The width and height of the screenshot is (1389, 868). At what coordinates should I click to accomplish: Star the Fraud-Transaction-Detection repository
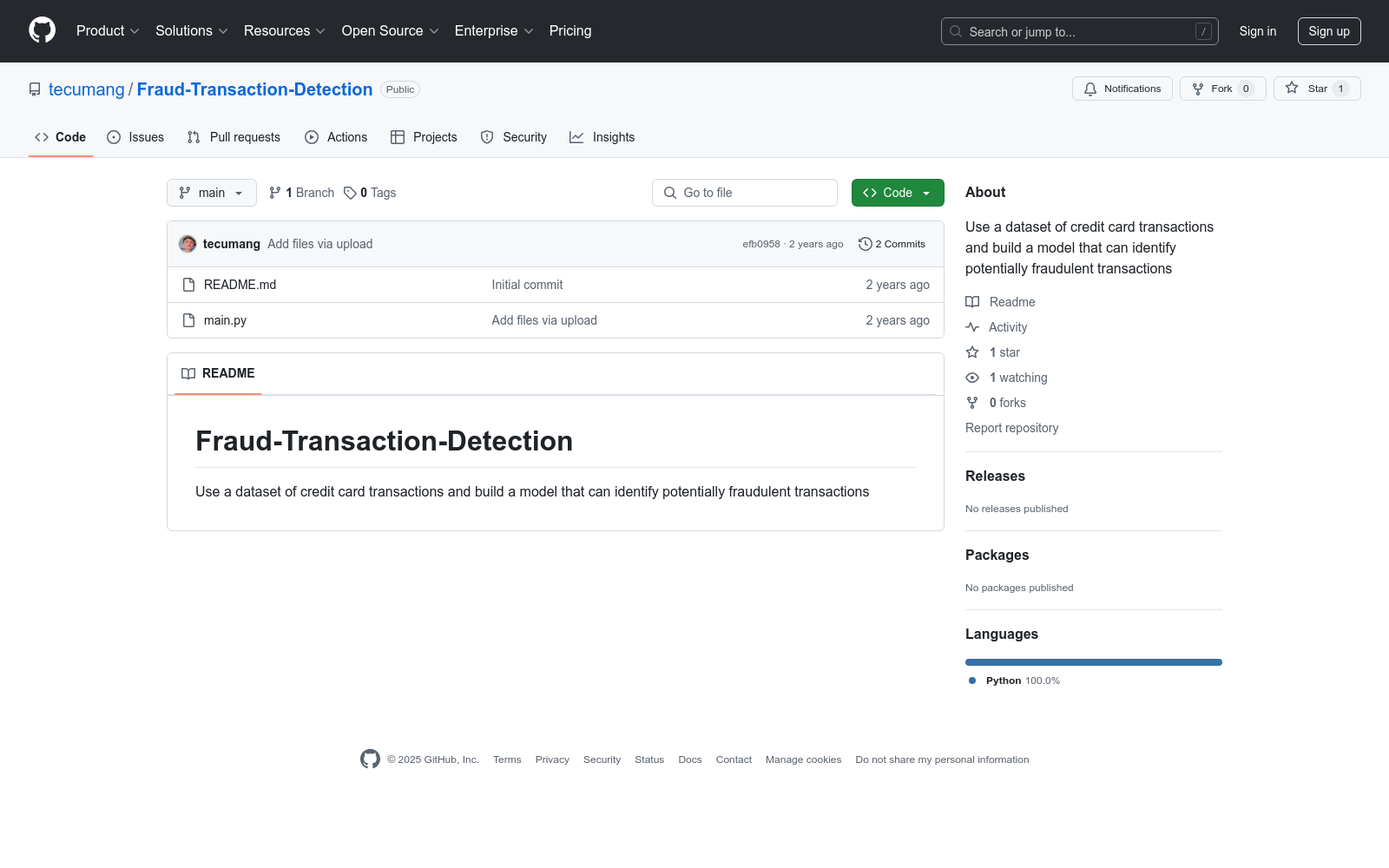(1316, 89)
